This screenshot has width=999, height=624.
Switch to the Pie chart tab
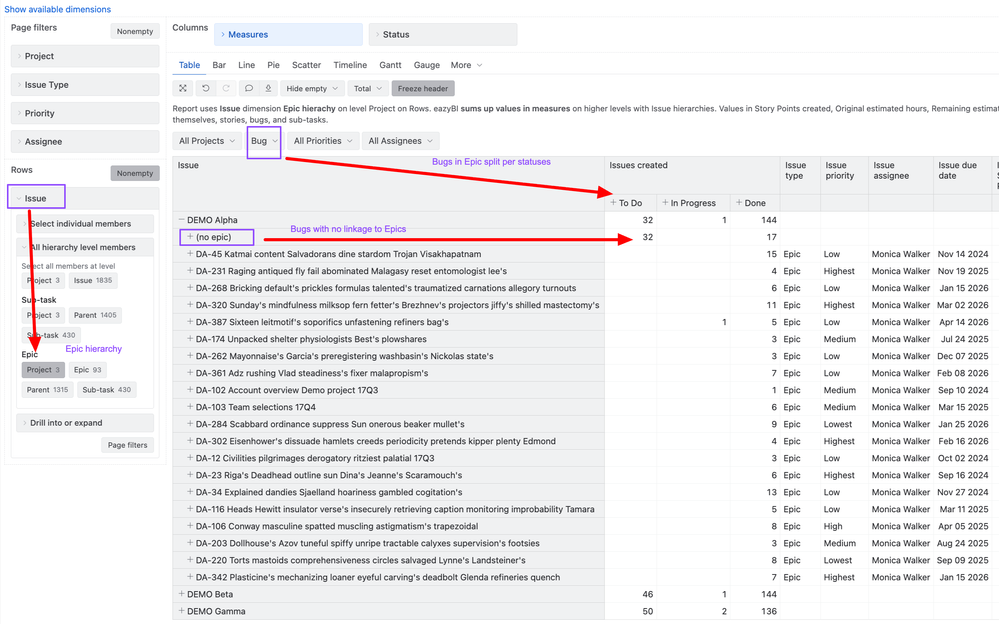pyautogui.click(x=273, y=65)
